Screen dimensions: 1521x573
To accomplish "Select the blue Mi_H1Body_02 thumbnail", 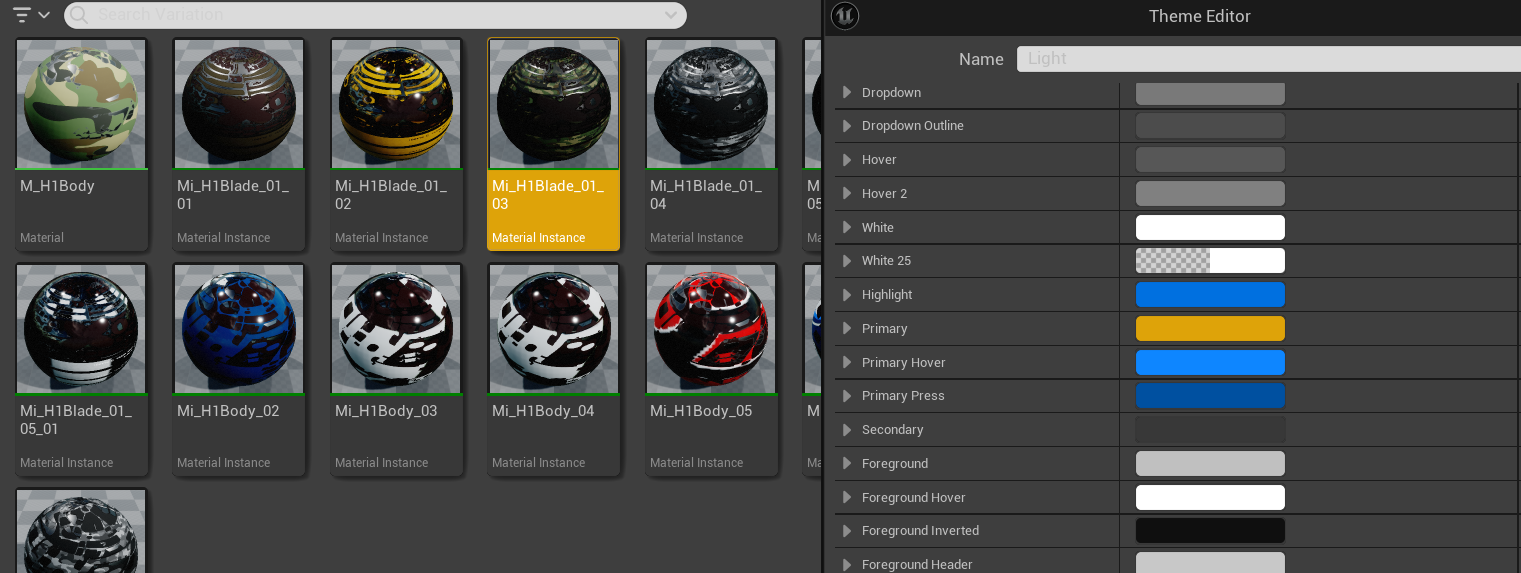I will click(x=239, y=329).
